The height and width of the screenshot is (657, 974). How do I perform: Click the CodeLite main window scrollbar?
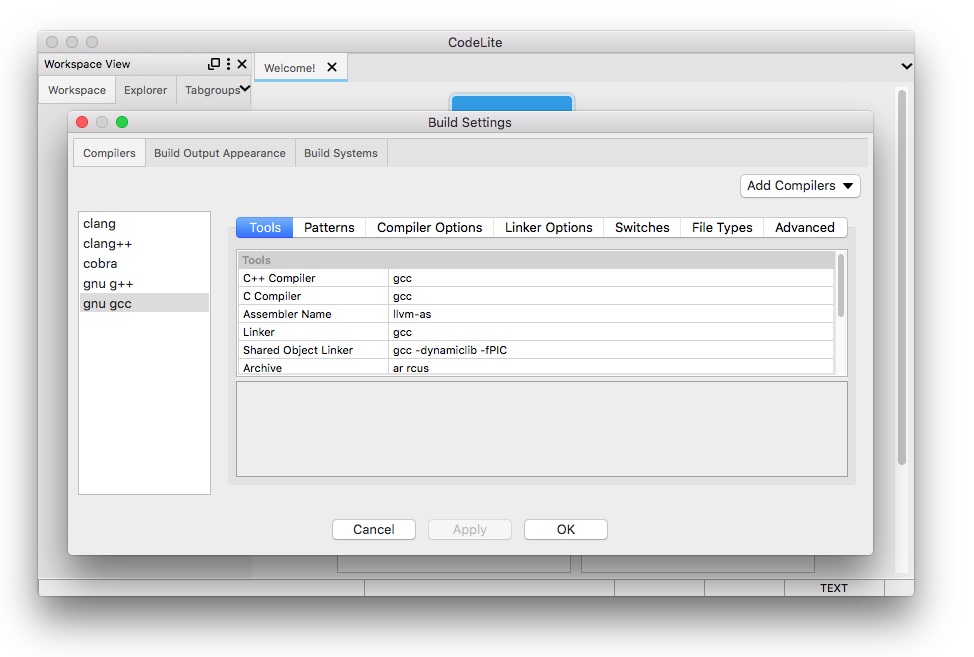901,277
